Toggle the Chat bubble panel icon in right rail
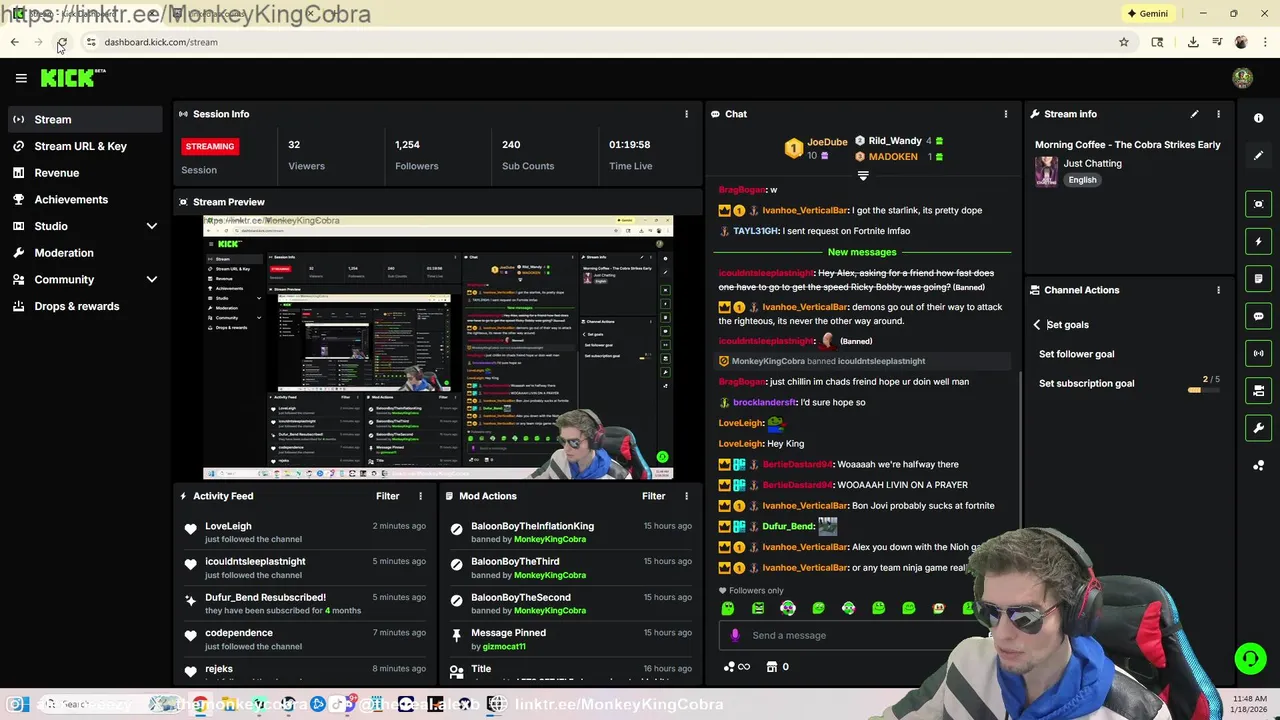Screen dimensions: 1280x720 [x=1258, y=316]
